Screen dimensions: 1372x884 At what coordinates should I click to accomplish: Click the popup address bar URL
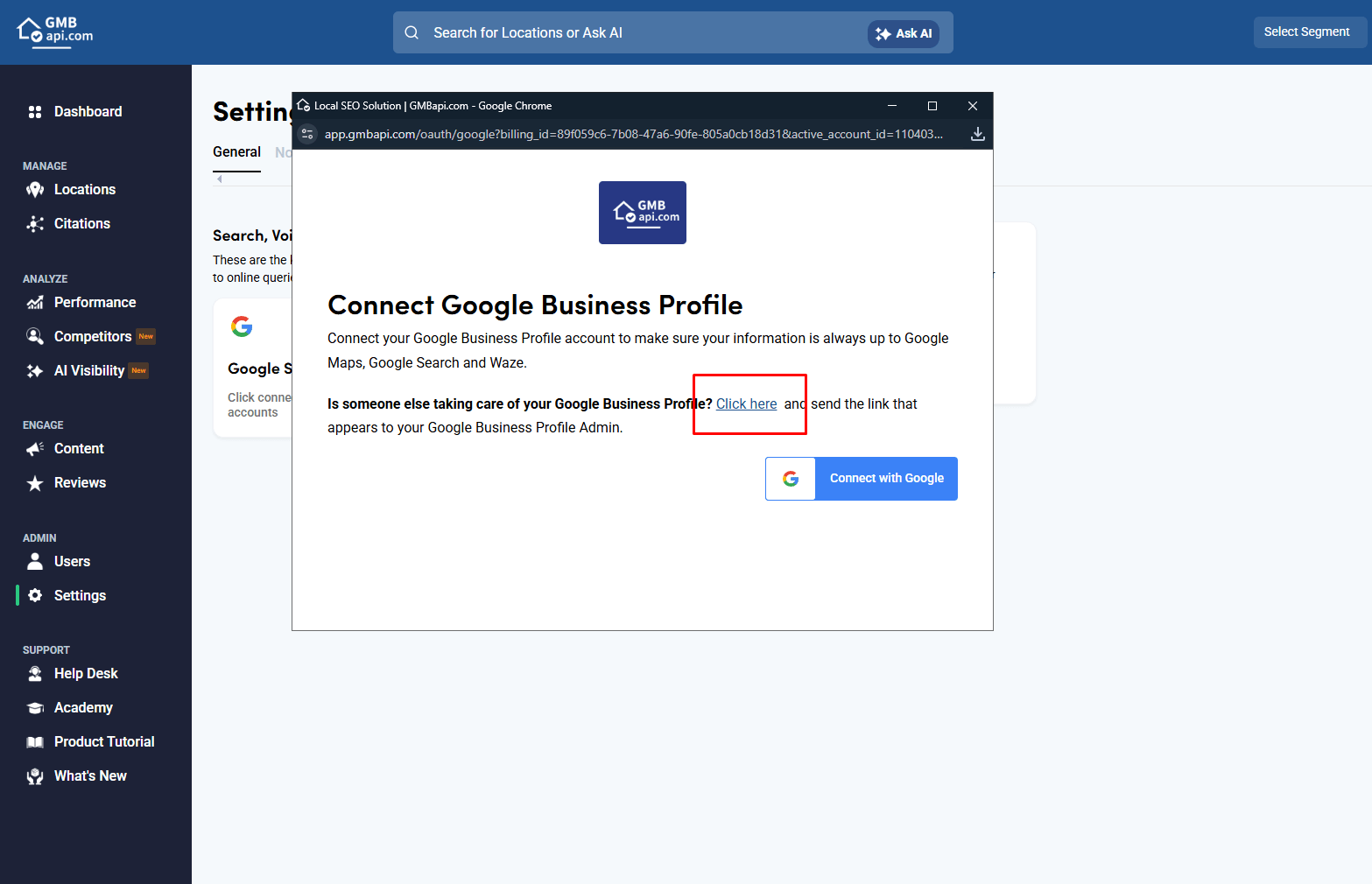point(634,134)
